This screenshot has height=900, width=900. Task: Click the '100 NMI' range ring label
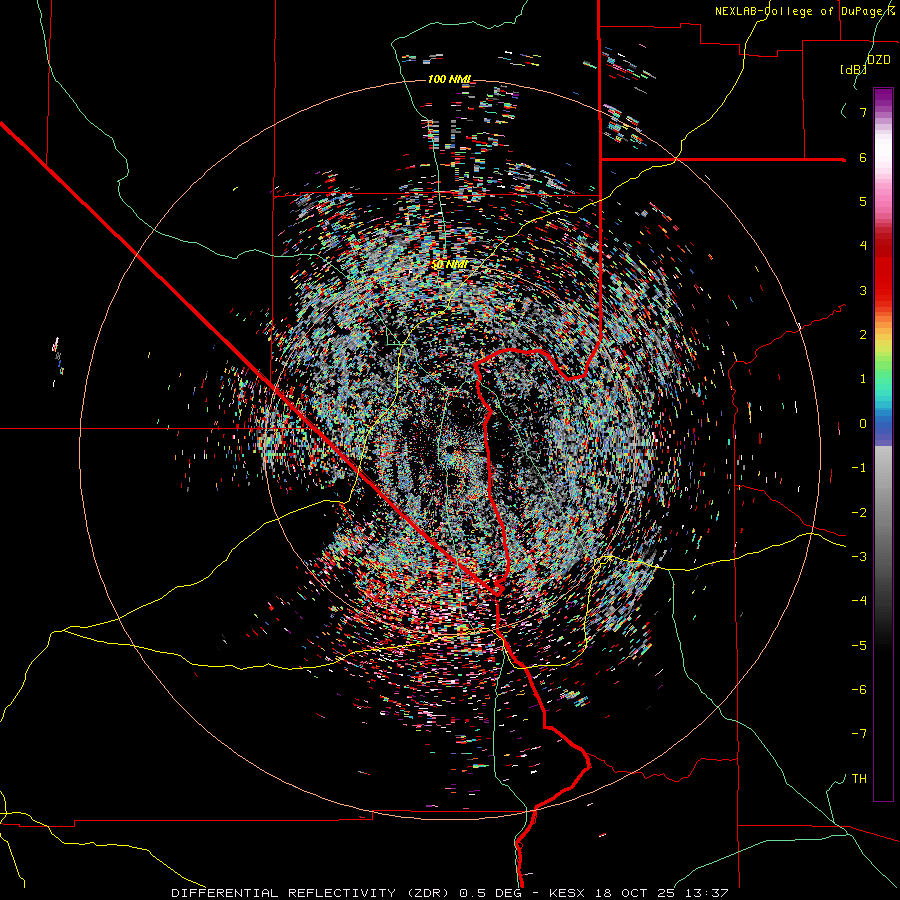[449, 79]
